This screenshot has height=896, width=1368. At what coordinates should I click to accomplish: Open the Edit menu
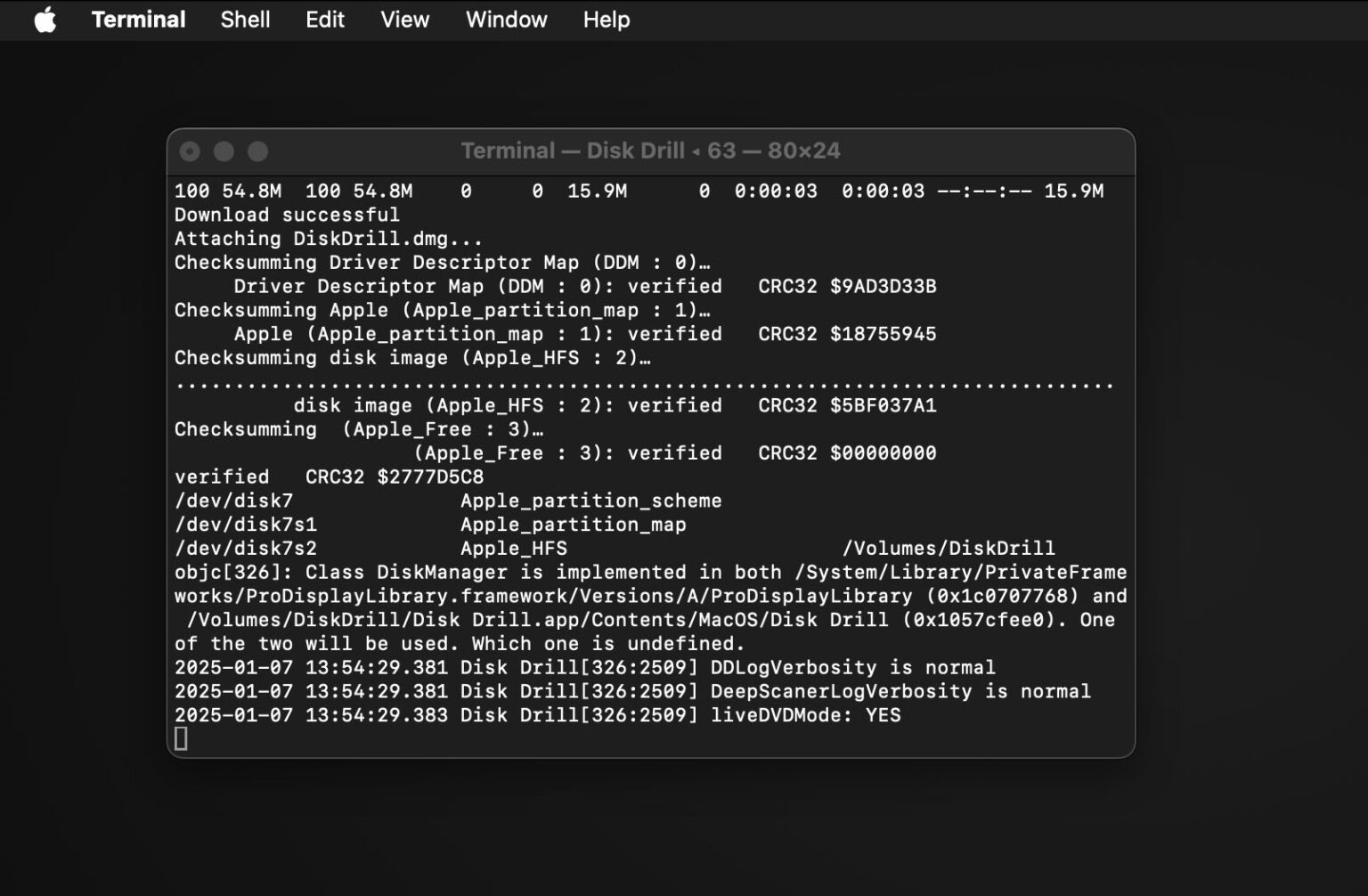click(324, 20)
